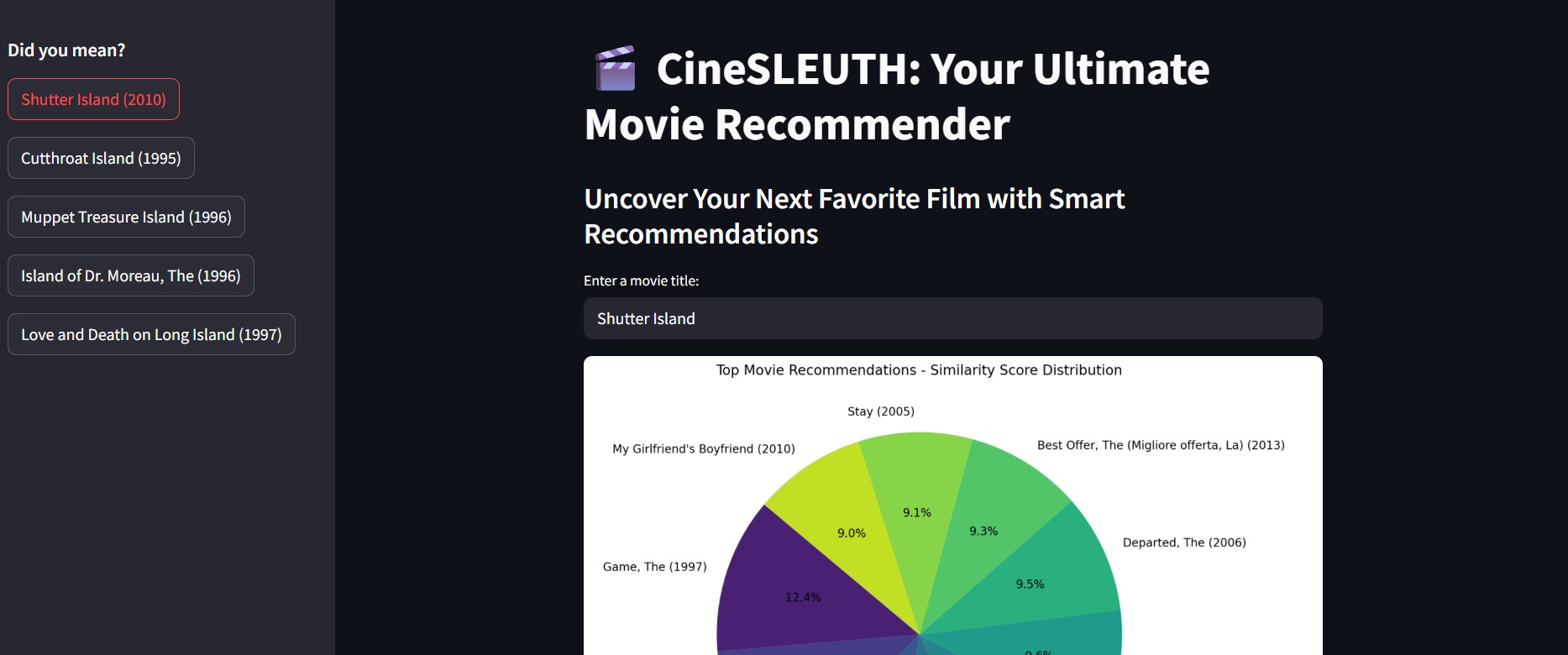Select "Muppet Treasure Island (1996)"
The height and width of the screenshot is (655, 1568).
click(x=126, y=217)
